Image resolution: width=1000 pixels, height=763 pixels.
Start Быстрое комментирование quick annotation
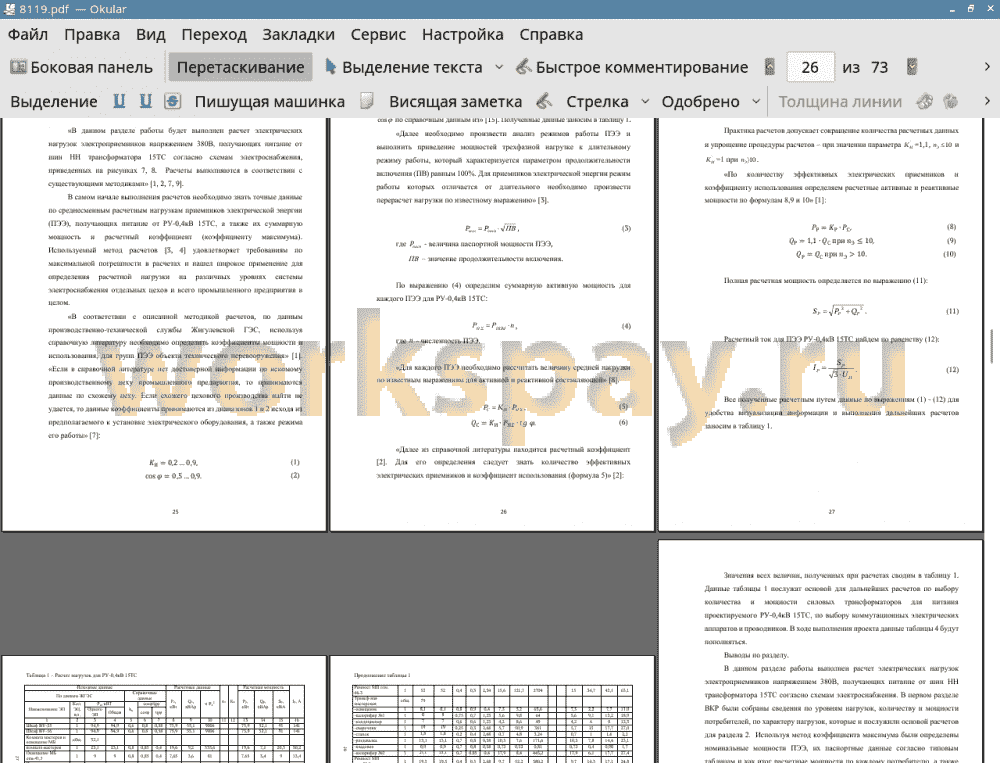[x=632, y=67]
